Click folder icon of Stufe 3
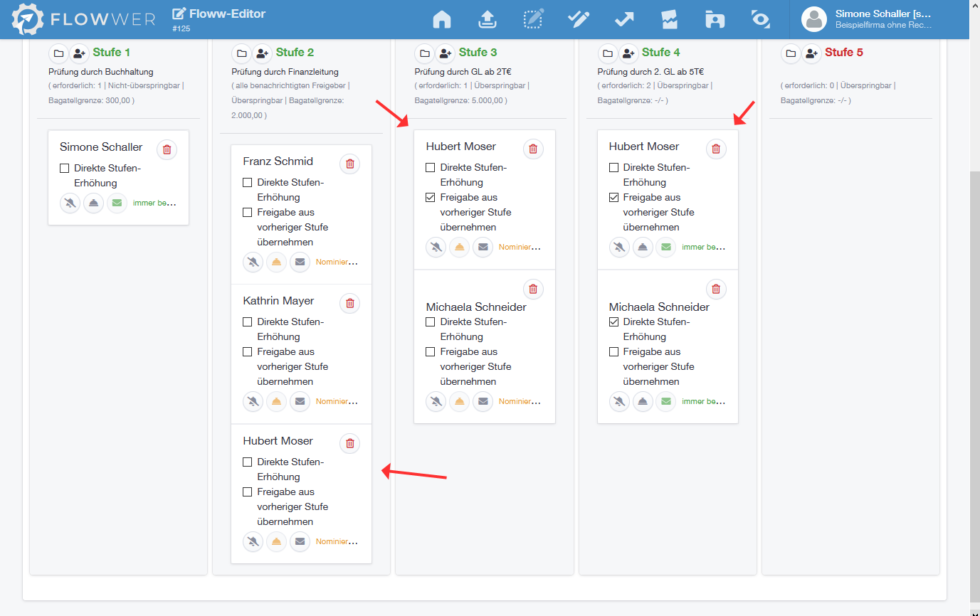The width and height of the screenshot is (980, 616). click(x=424, y=53)
